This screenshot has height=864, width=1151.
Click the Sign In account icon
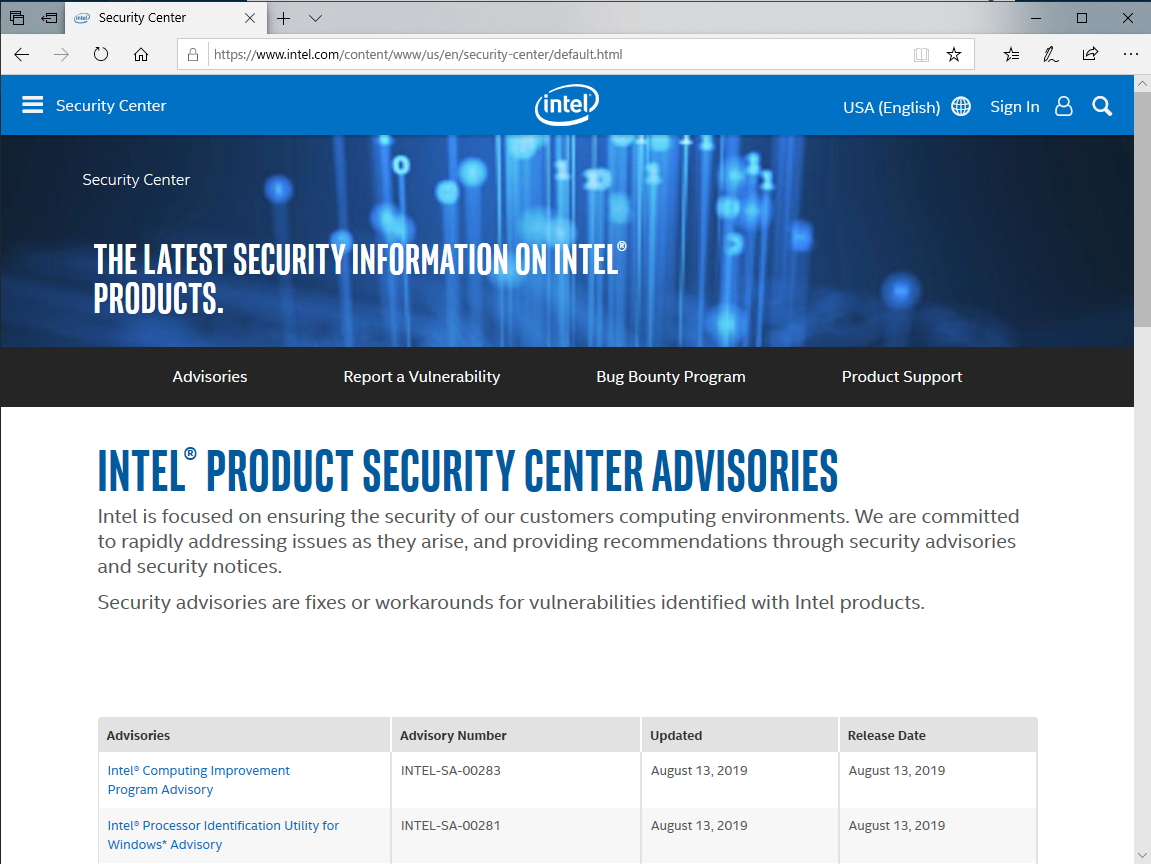[x=1063, y=106]
